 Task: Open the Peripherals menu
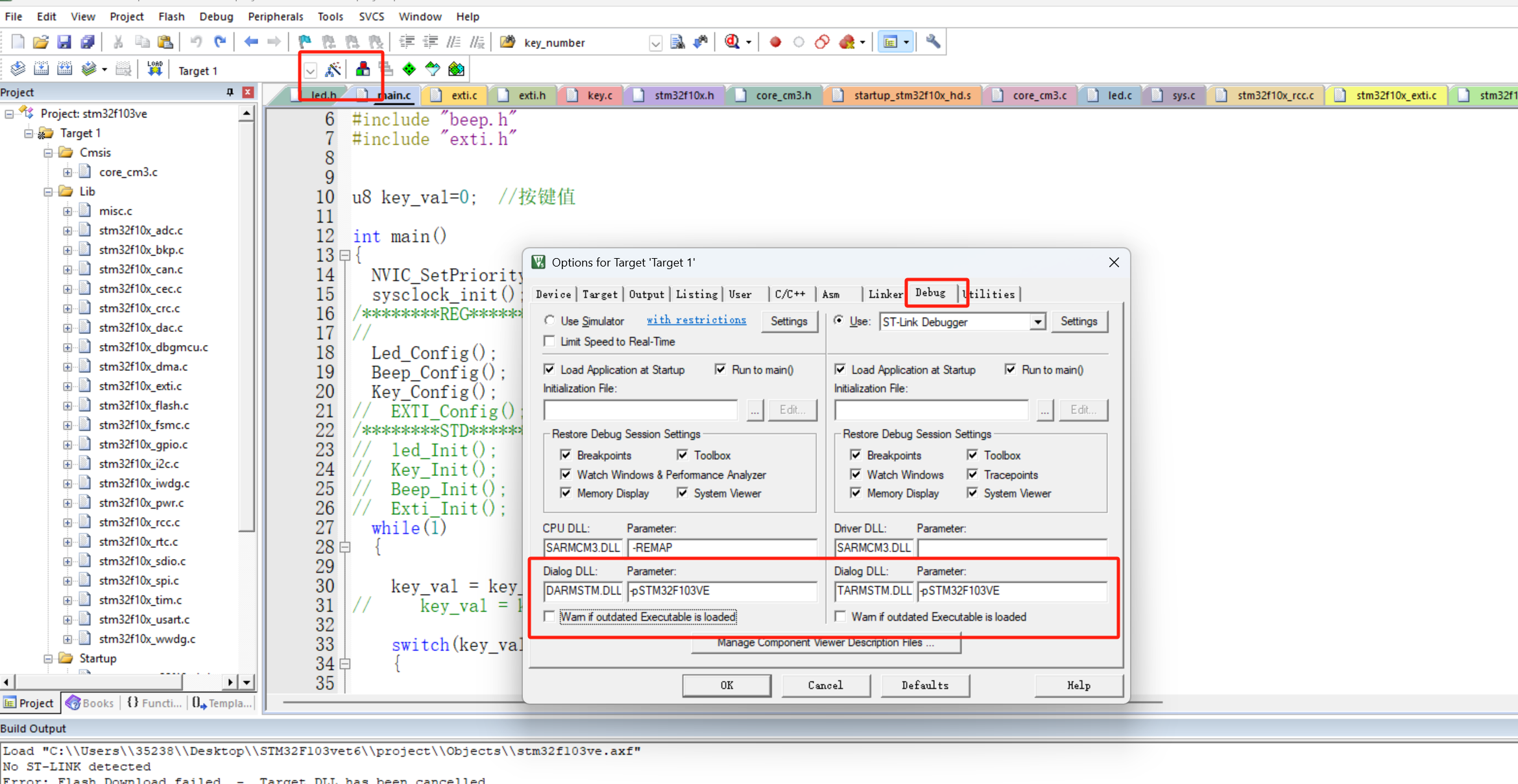[275, 16]
